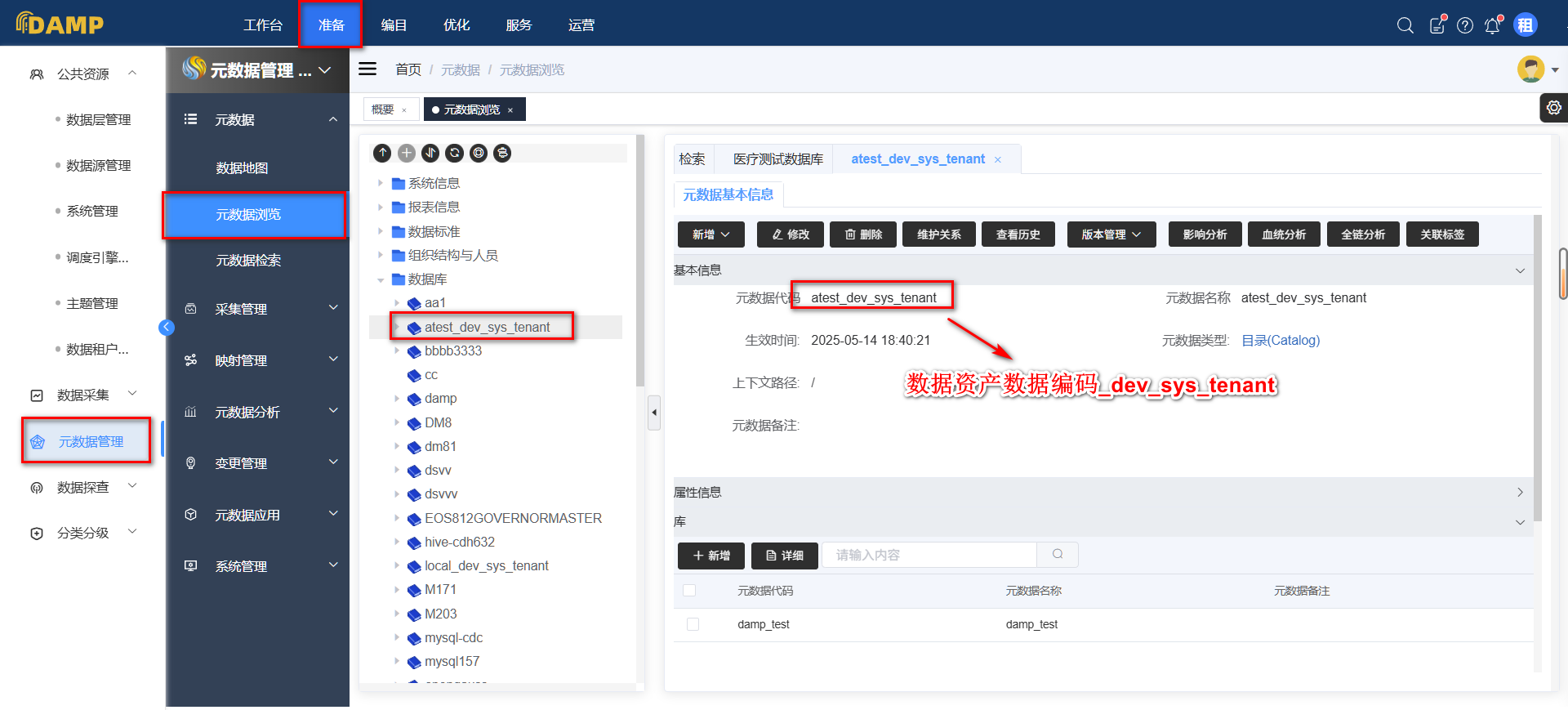Click the 目录(Catalog) link
The height and width of the screenshot is (710, 1568).
pos(1281,341)
